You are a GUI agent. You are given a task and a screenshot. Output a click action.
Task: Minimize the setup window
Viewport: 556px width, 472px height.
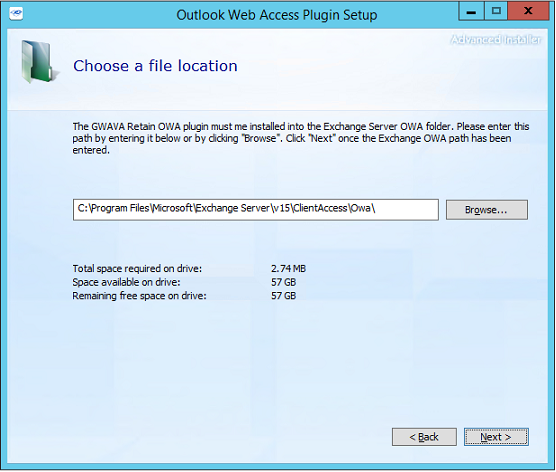(471, 12)
